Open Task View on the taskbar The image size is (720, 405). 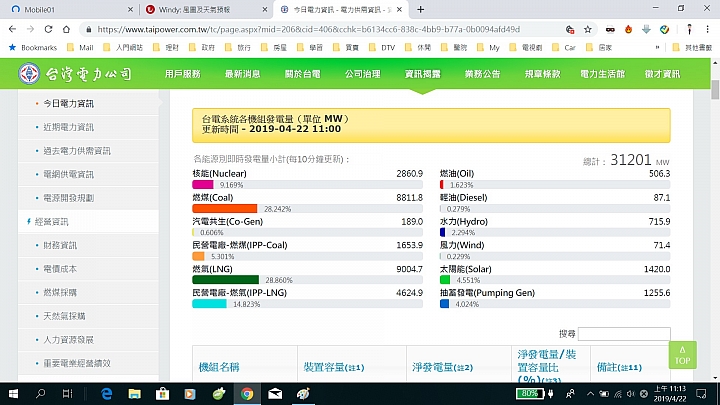pyautogui.click(x=68, y=394)
